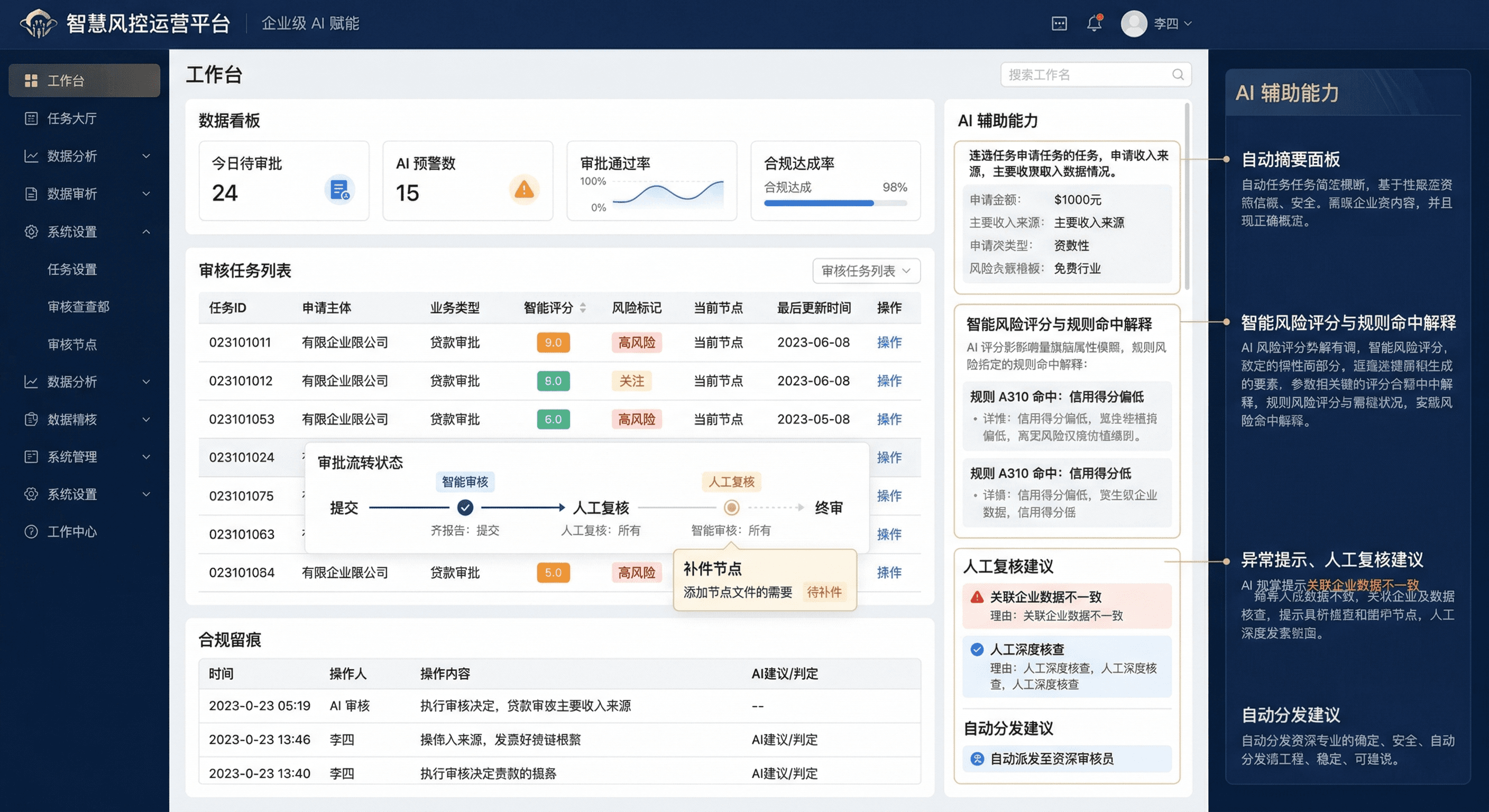Click the 最后更新时间 column header
Viewport: 1489px width, 812px height.
(814, 308)
